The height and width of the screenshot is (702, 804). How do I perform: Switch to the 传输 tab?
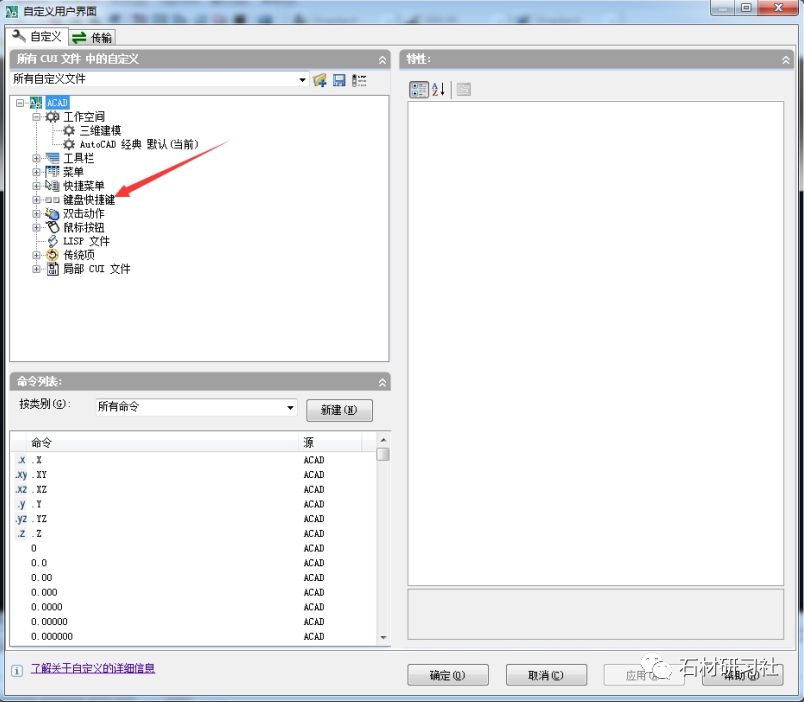[x=92, y=37]
